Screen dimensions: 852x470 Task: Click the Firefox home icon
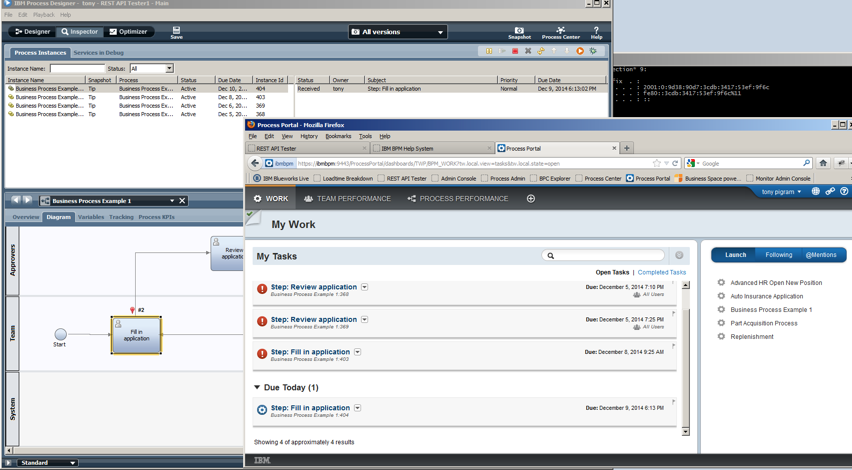[823, 163]
